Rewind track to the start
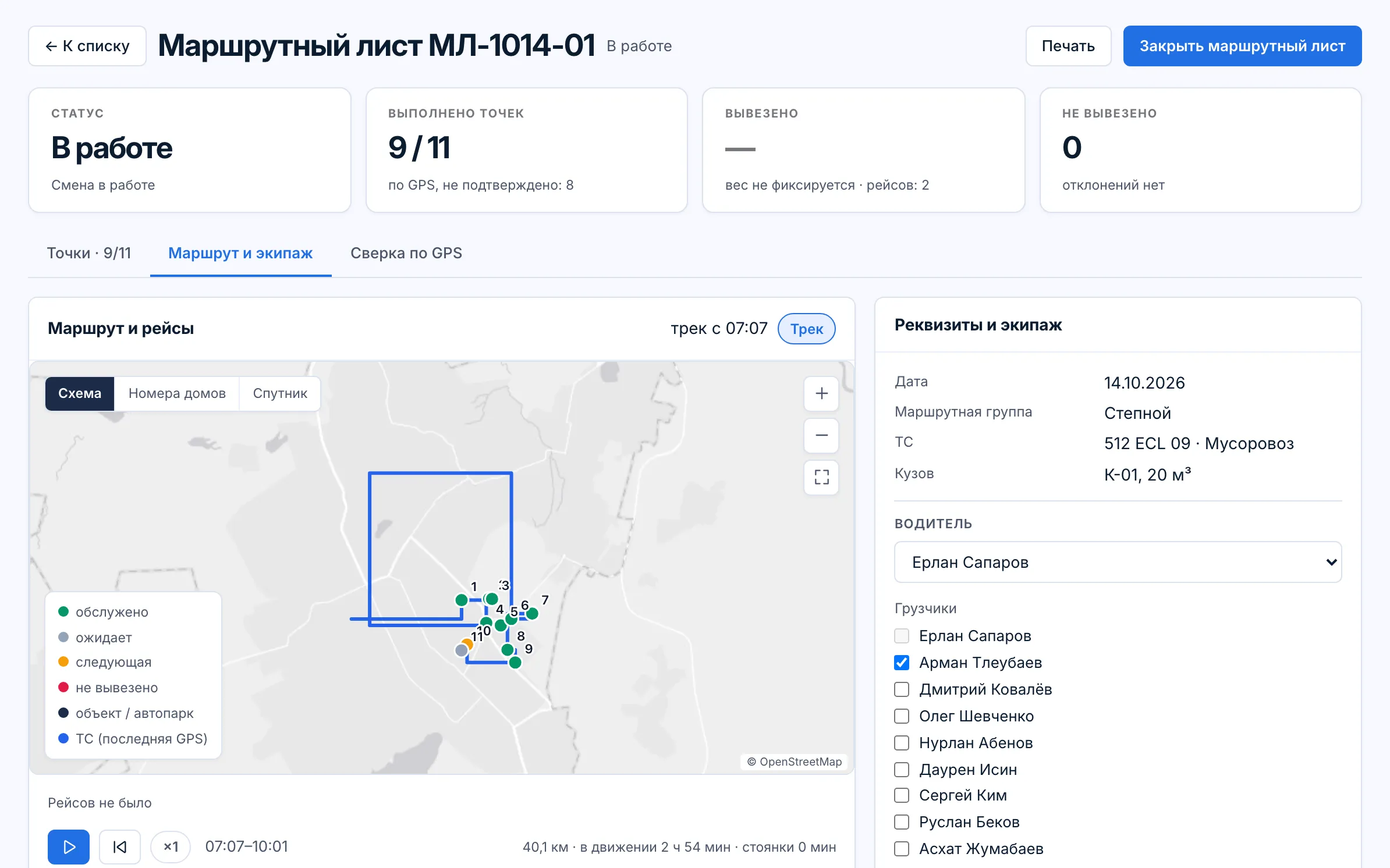The image size is (1390, 868). [x=120, y=846]
